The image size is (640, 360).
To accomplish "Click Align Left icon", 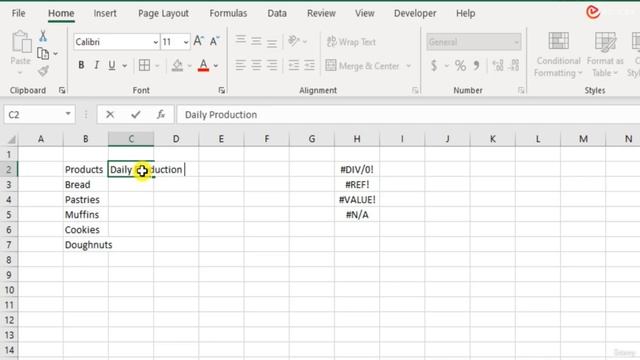I will (240, 65).
